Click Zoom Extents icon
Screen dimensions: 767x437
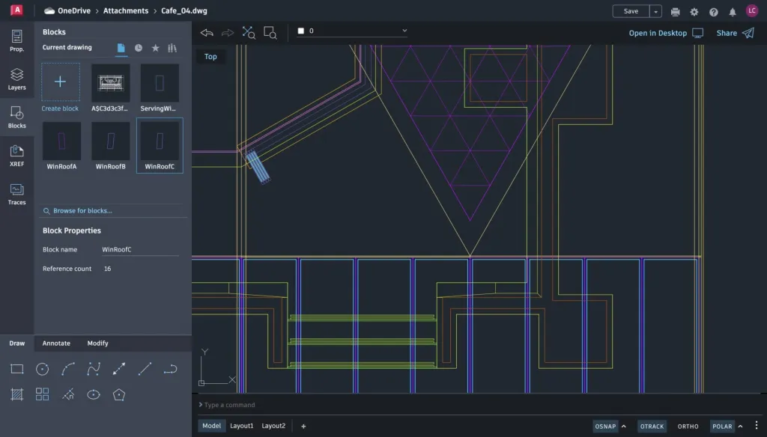248,33
